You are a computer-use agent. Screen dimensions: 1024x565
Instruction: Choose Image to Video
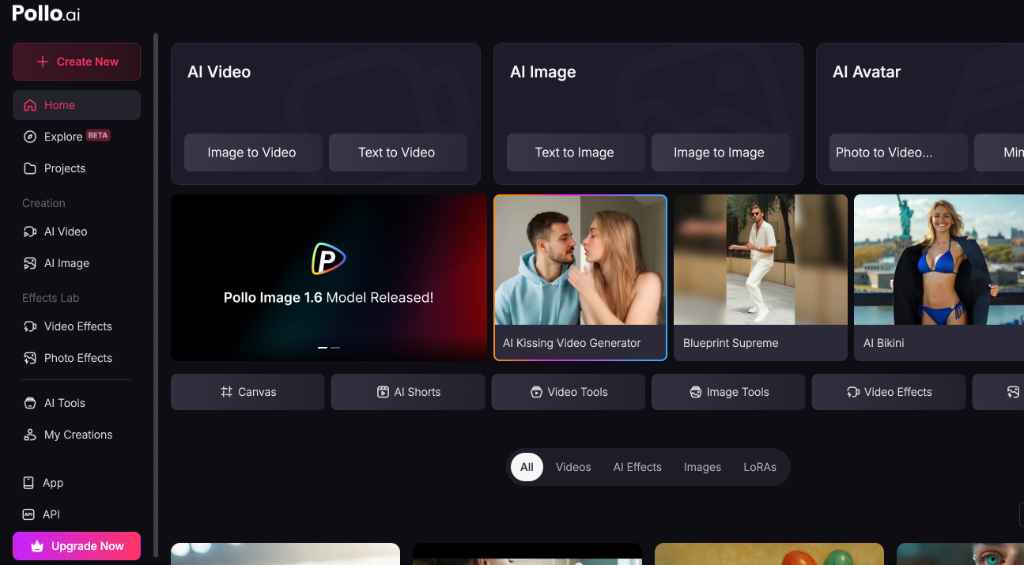point(252,153)
